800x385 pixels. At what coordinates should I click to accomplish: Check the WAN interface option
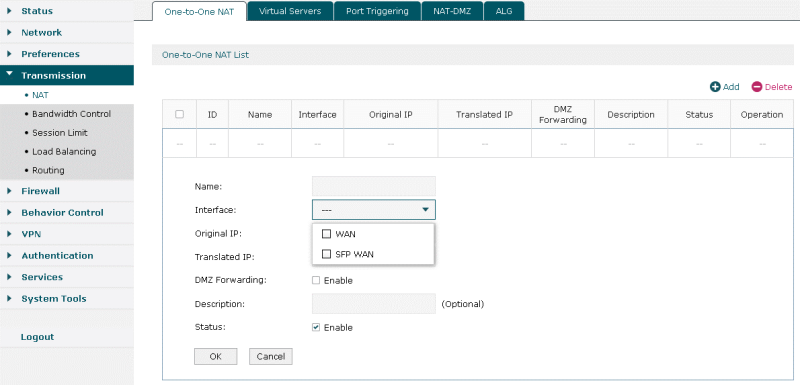pyautogui.click(x=327, y=234)
